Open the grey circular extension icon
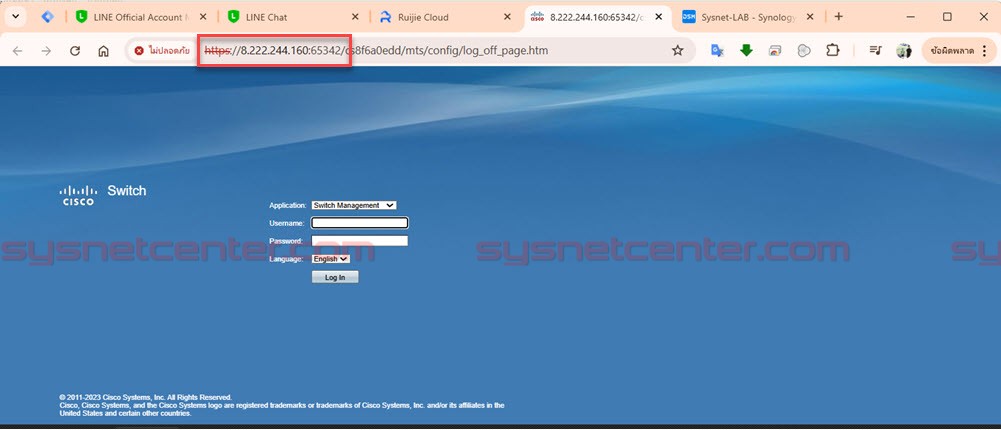 [804, 51]
